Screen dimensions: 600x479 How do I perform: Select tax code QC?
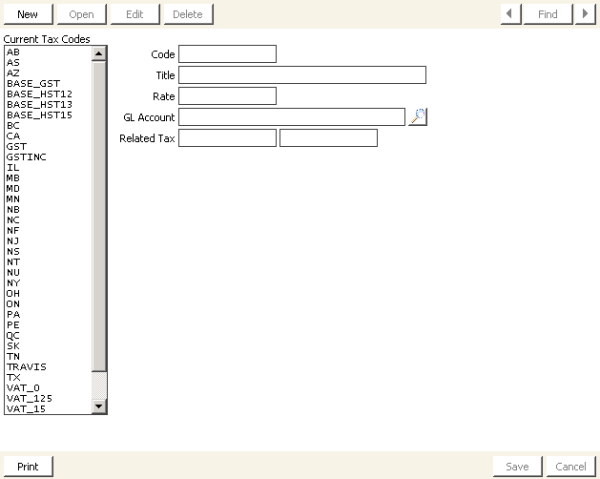coord(48,336)
